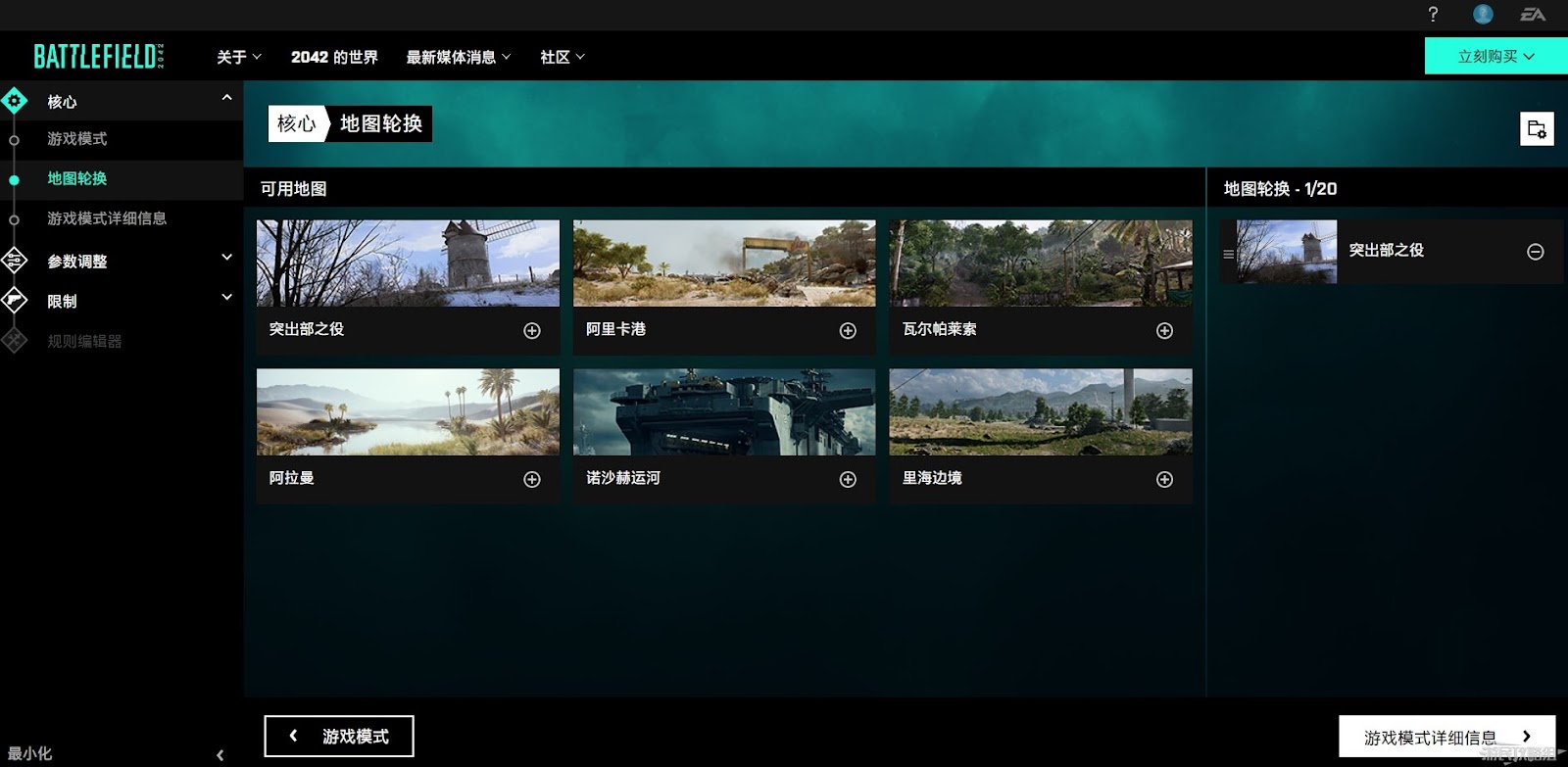Click the 最小化 label
This screenshot has width=1568, height=767.
[x=29, y=753]
